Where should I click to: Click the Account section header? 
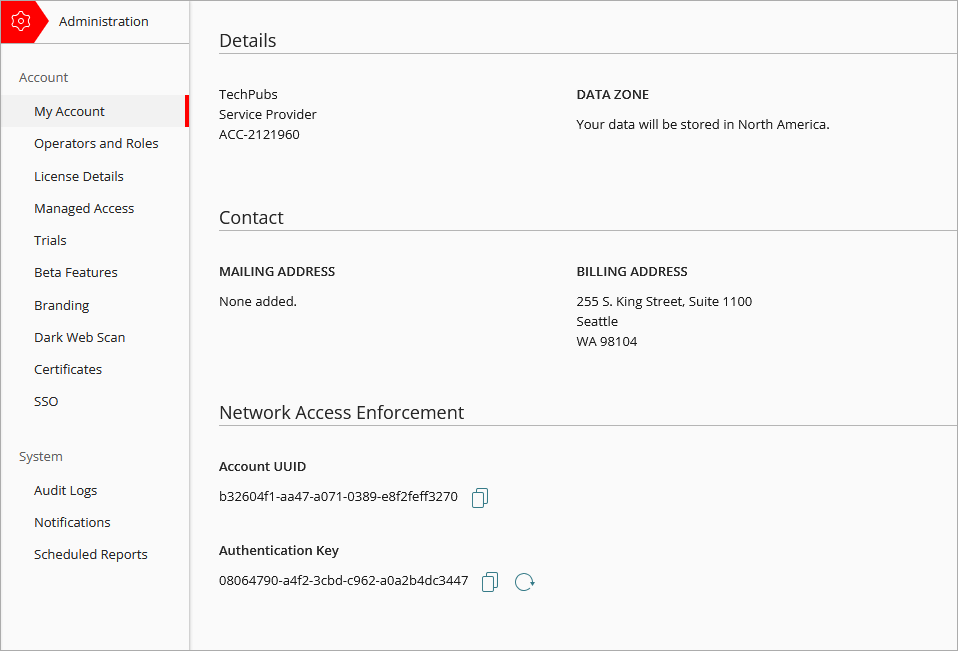43,77
